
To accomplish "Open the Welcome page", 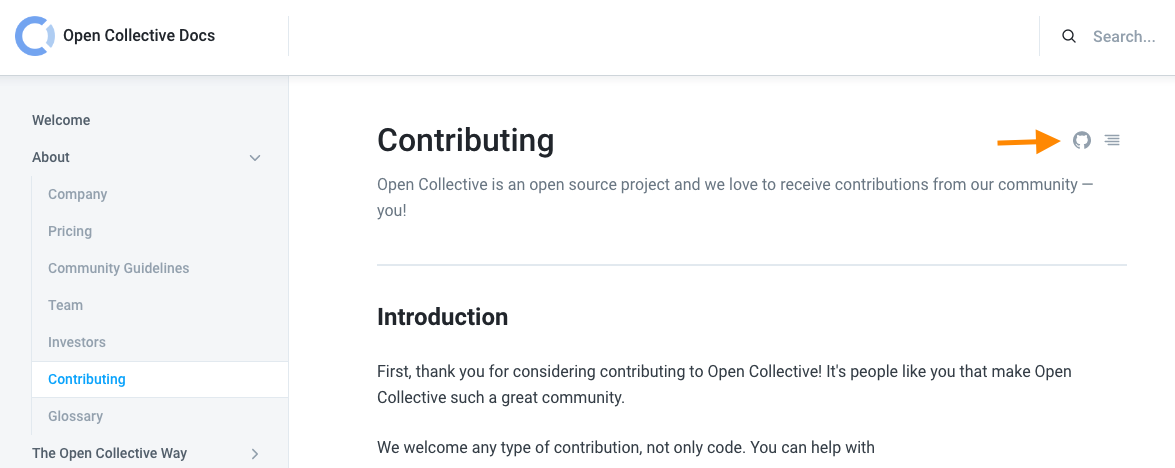I will pyautogui.click(x=61, y=120).
